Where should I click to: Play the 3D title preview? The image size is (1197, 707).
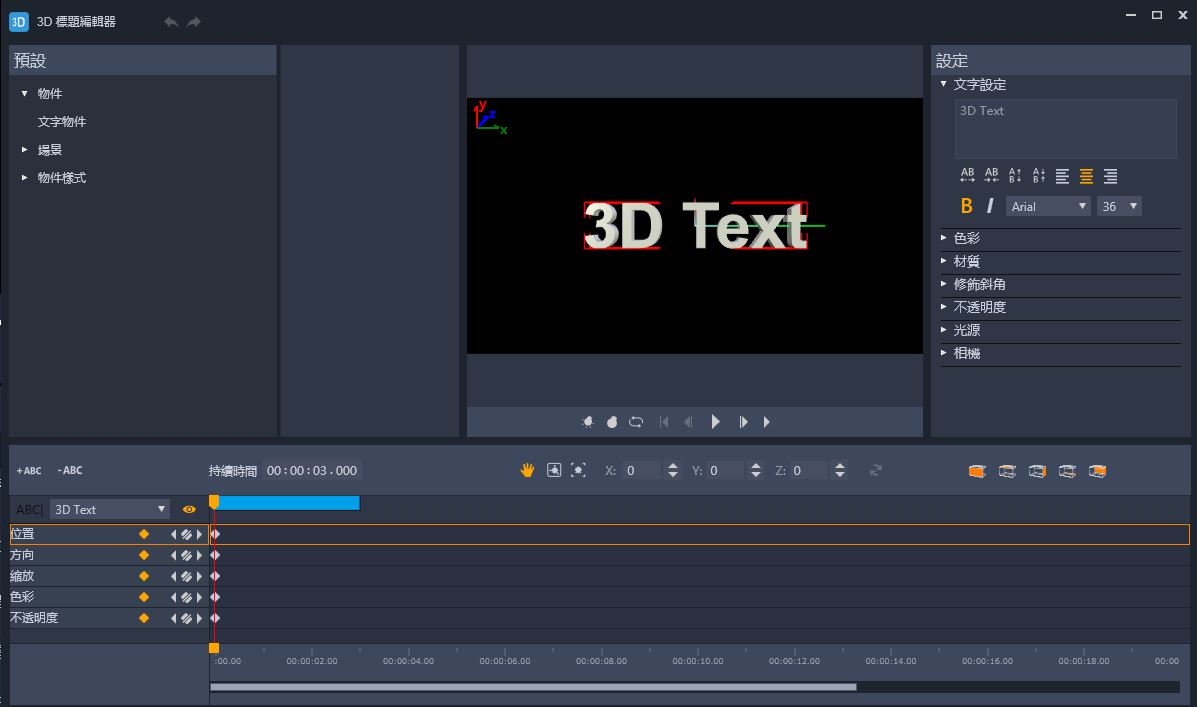pos(716,422)
